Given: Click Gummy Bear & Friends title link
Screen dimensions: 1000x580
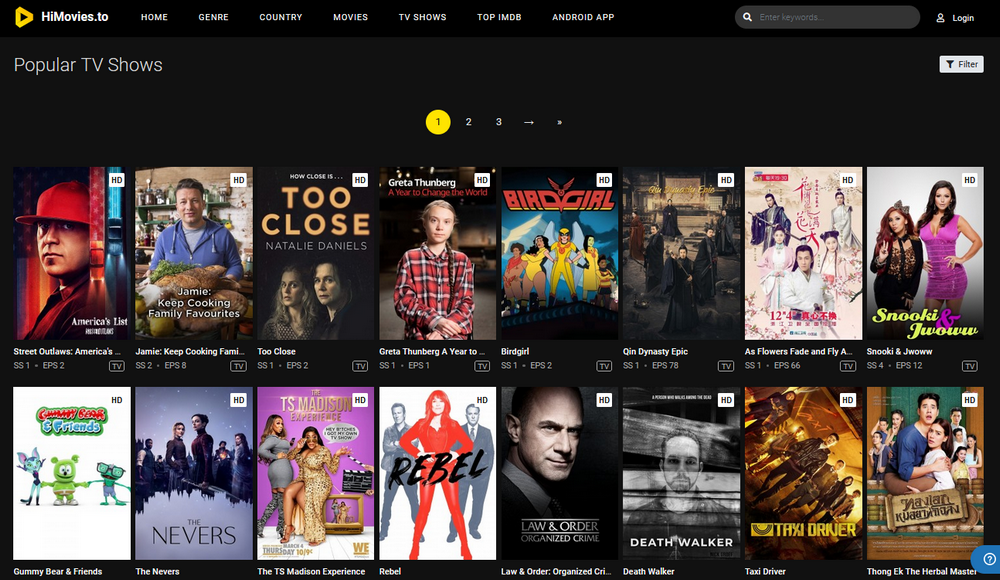Looking at the screenshot, I should pos(58,572).
